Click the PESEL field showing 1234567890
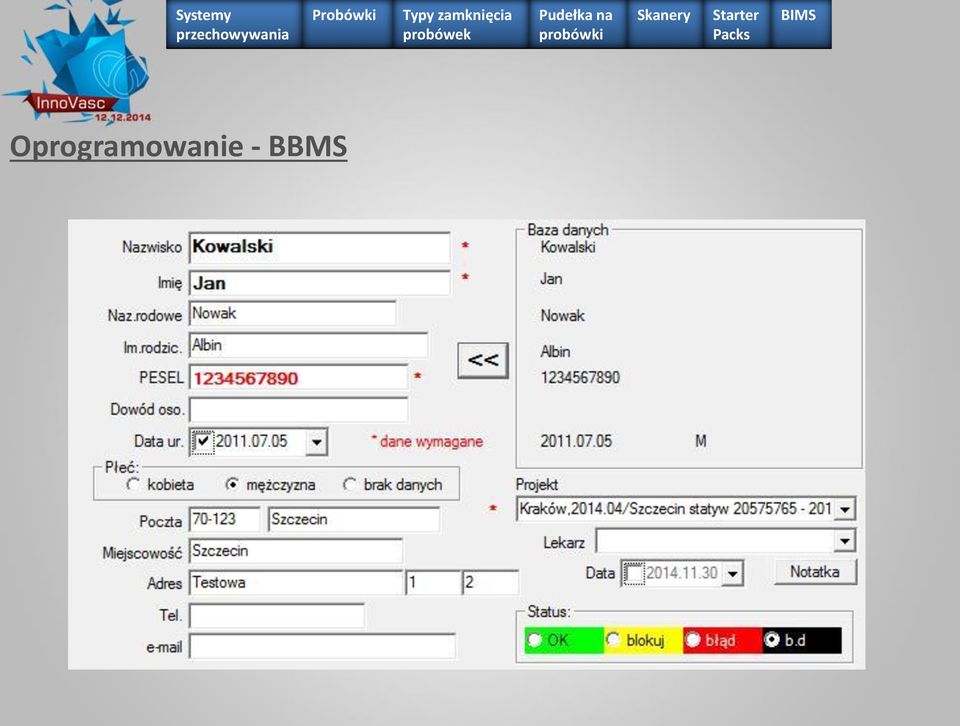The height and width of the screenshot is (726, 960). click(299, 377)
